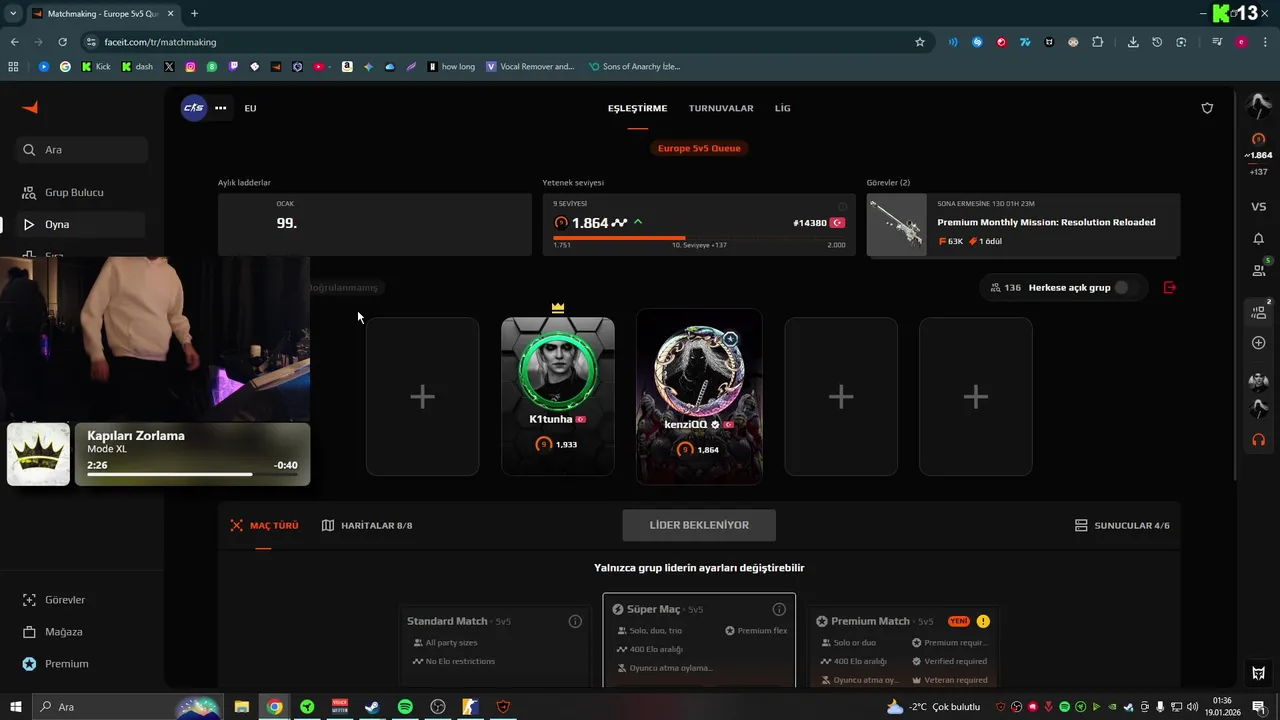Open the VS icon in the right sidebar
This screenshot has width=1280, height=720.
[1259, 207]
